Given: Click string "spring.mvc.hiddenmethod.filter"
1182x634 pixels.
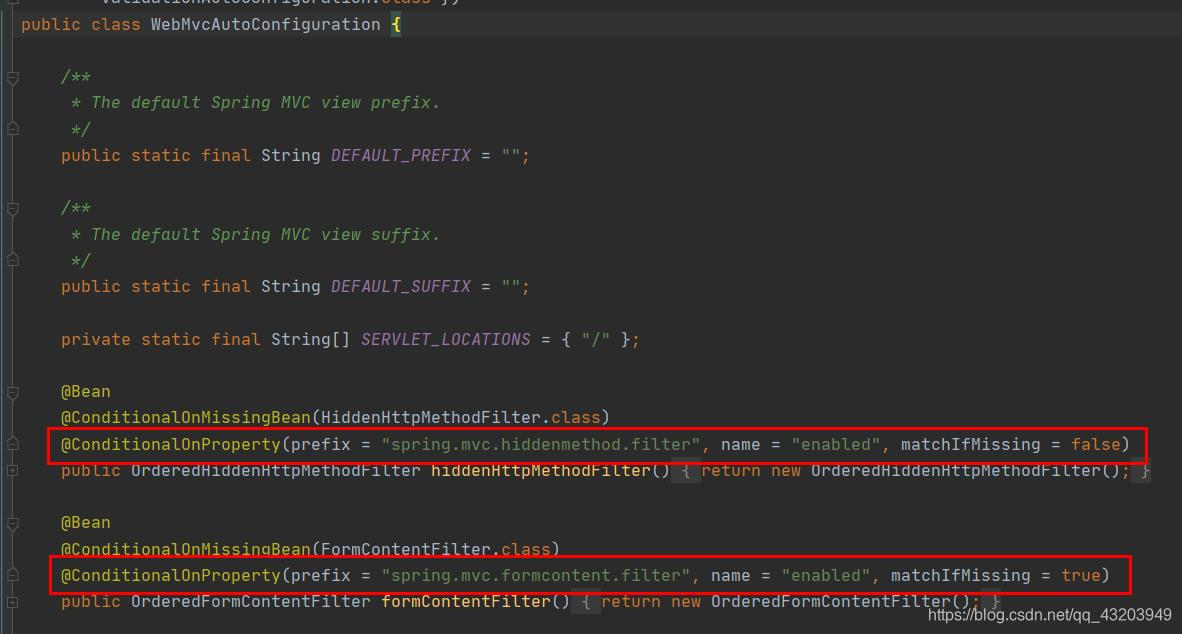Looking at the screenshot, I should point(540,445).
